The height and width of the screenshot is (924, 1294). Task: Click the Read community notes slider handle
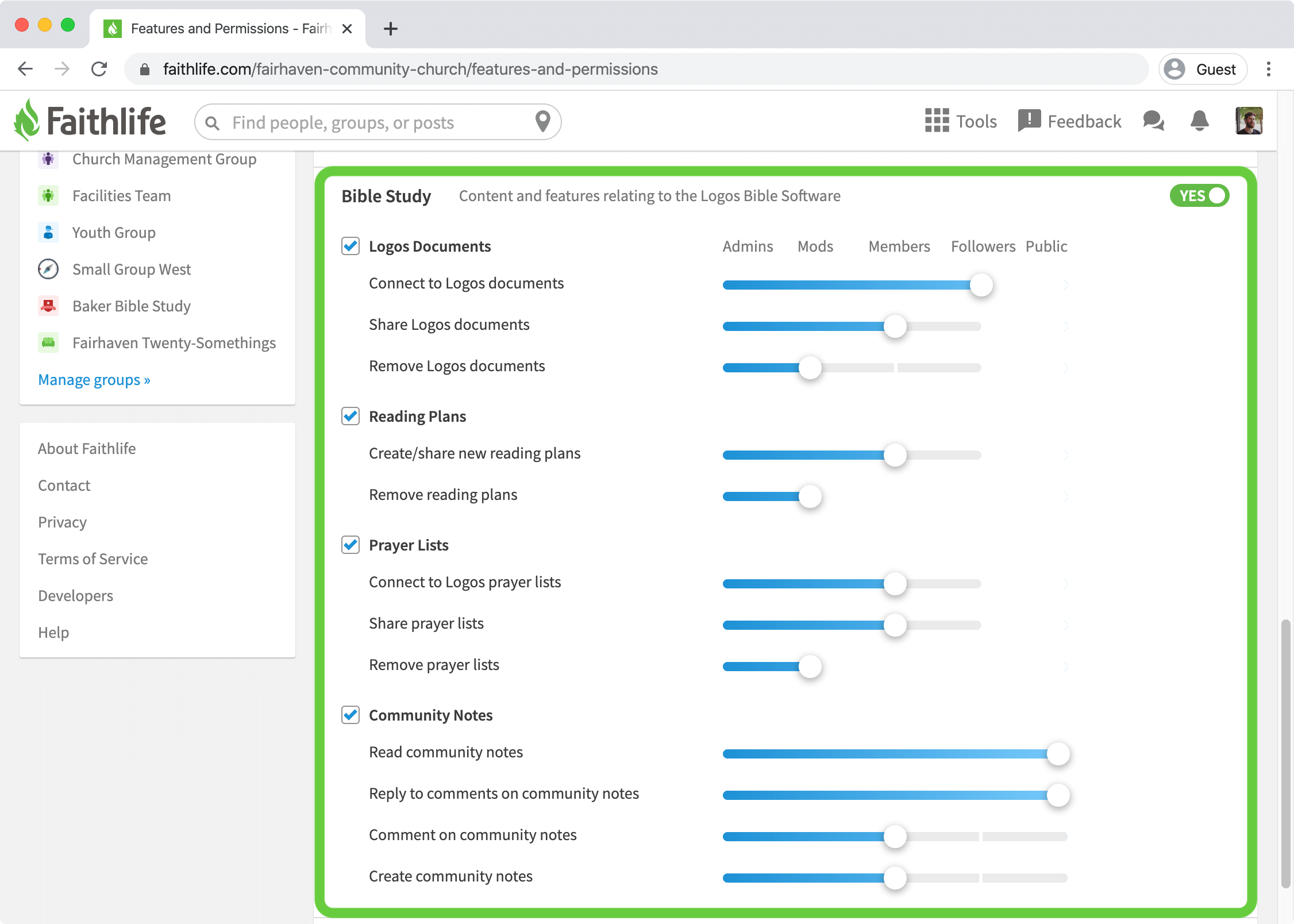tap(1058, 754)
